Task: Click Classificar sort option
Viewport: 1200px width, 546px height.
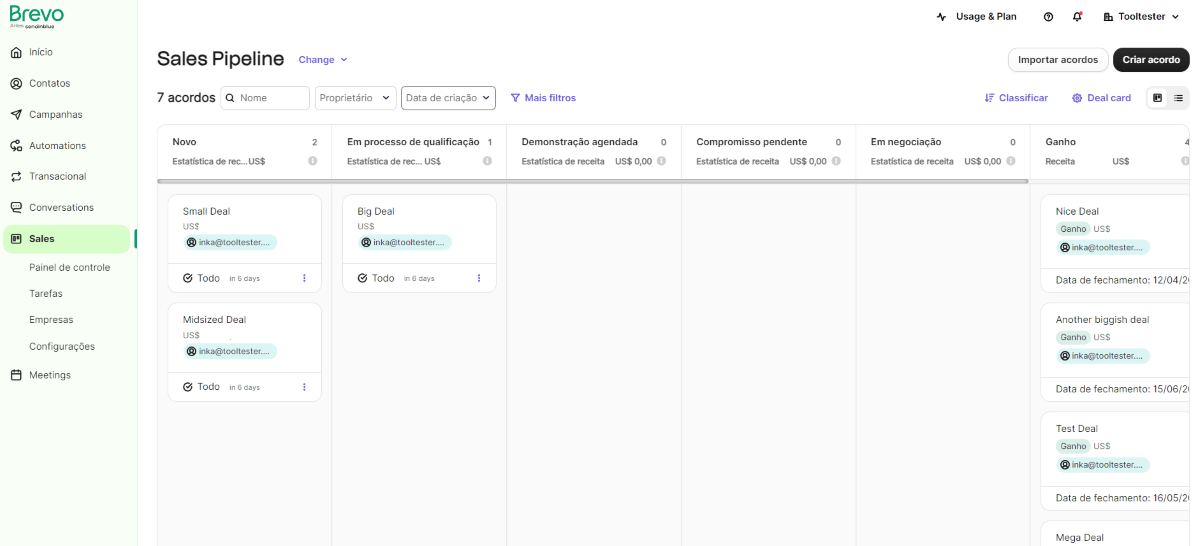Action: [1016, 98]
